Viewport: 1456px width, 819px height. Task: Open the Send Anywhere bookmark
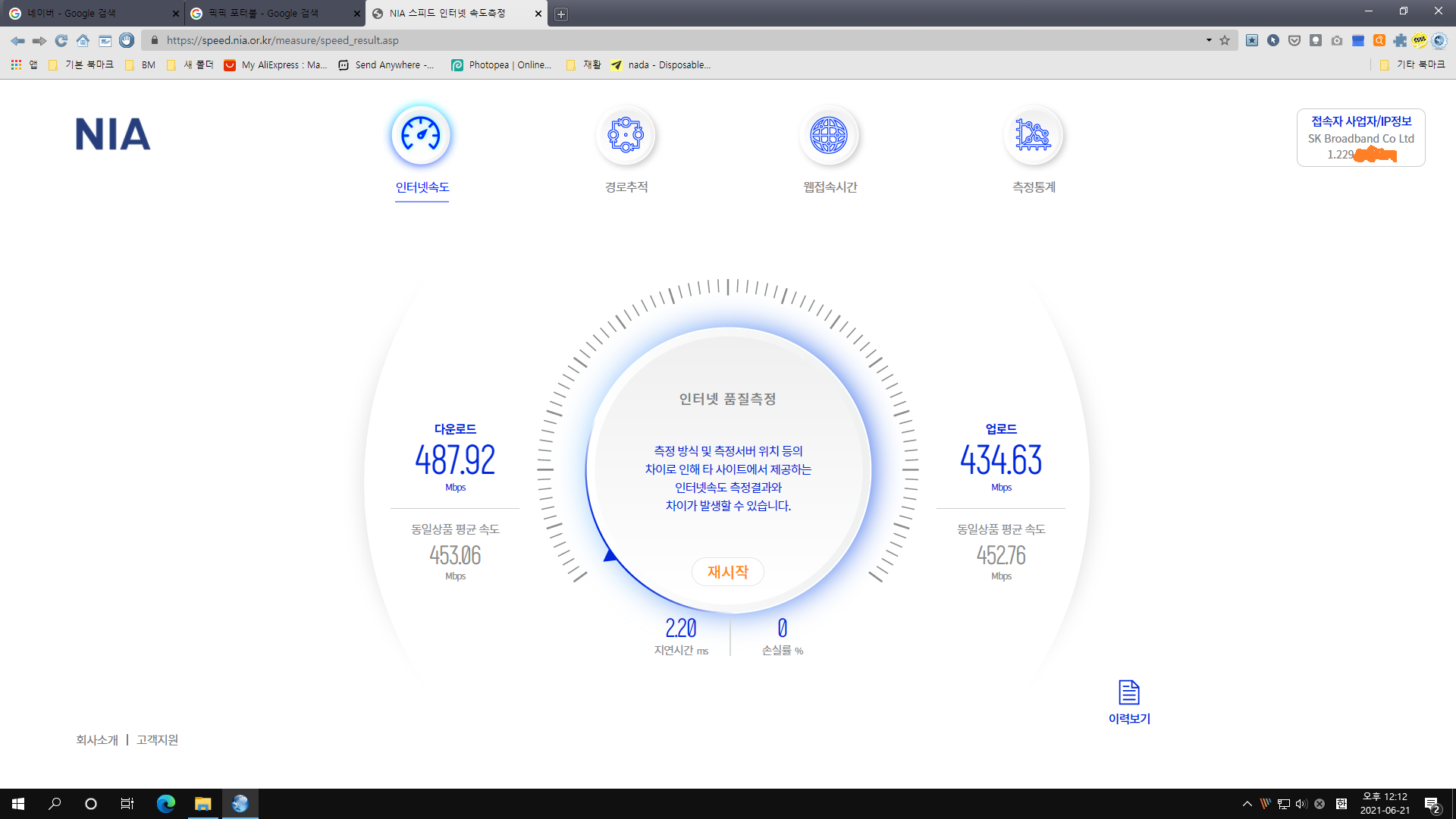386,65
